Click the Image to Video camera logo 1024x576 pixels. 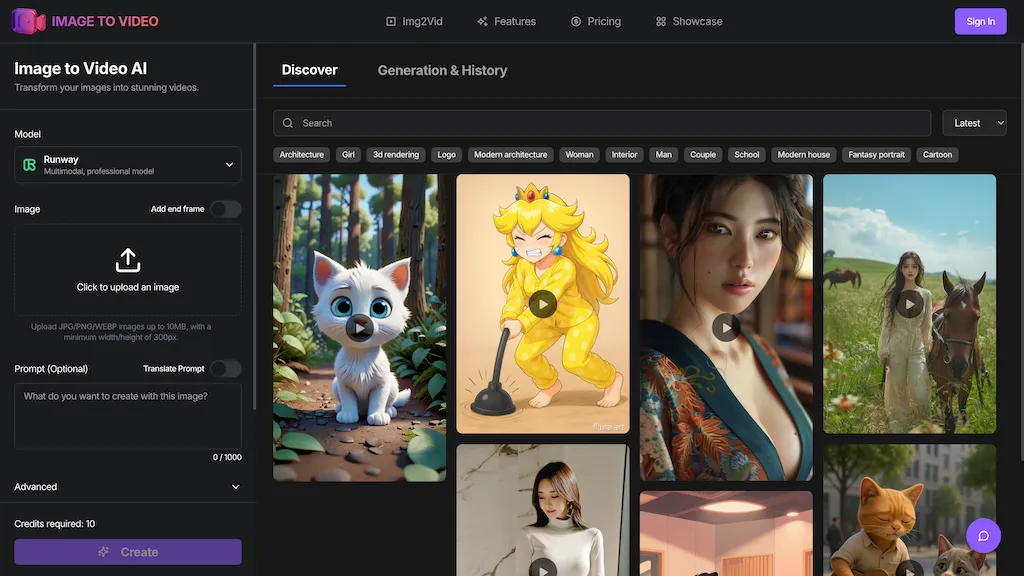pos(28,22)
